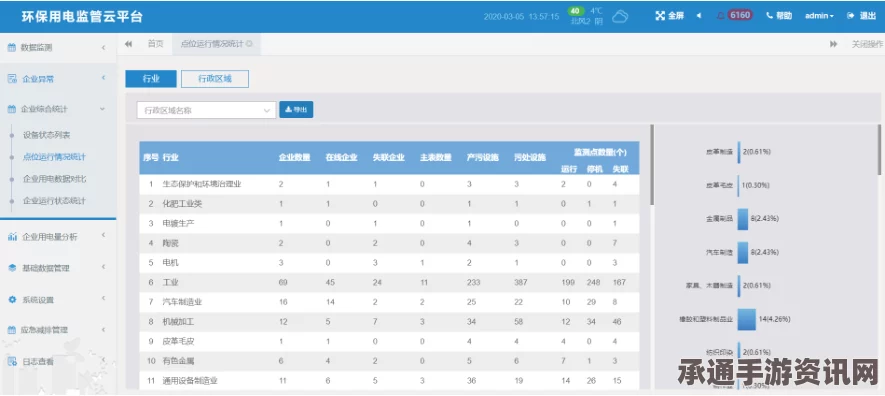Click the 电镀生产 row name
Screen dimensions: 885x396
pos(178,224)
